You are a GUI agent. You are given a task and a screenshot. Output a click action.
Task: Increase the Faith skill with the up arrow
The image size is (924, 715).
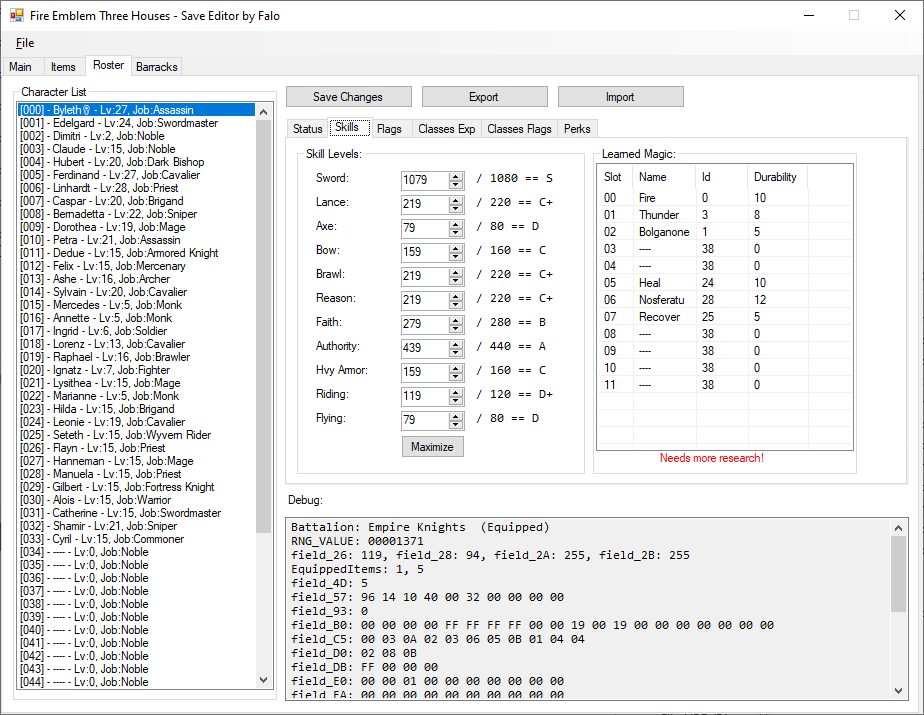click(x=456, y=320)
